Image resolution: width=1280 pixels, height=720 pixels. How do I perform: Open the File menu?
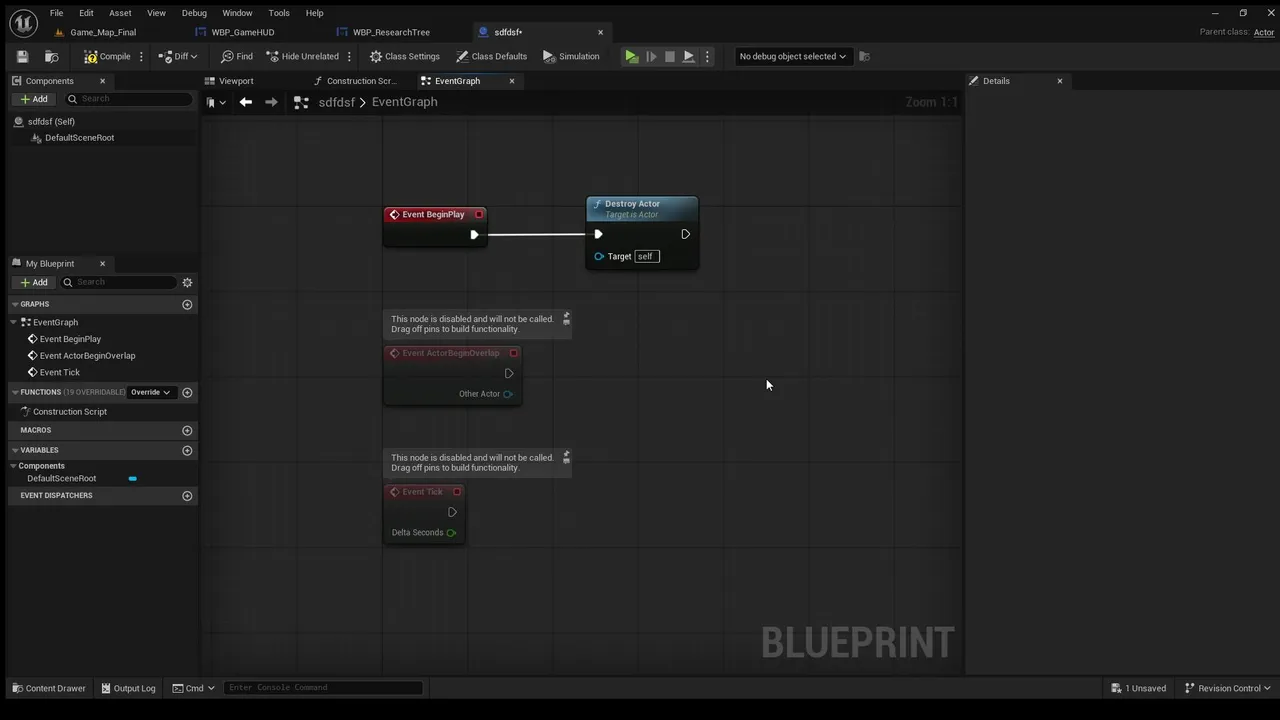point(57,13)
